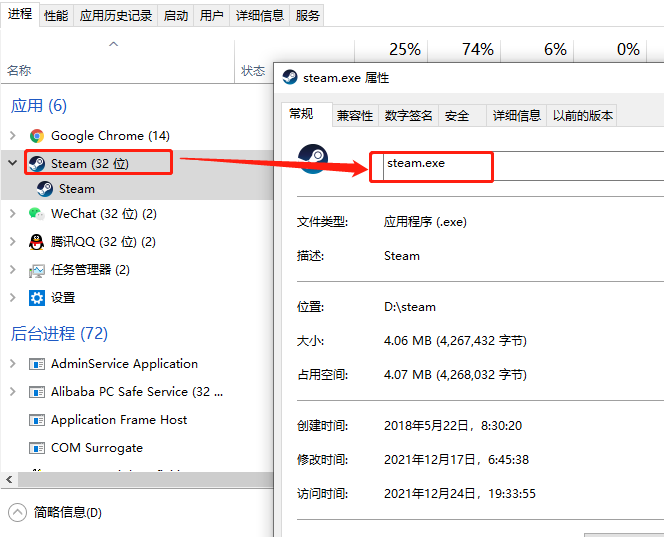Viewport: 664px width, 537px height.
Task: Click the Google Chrome icon in process list
Action: pos(37,136)
